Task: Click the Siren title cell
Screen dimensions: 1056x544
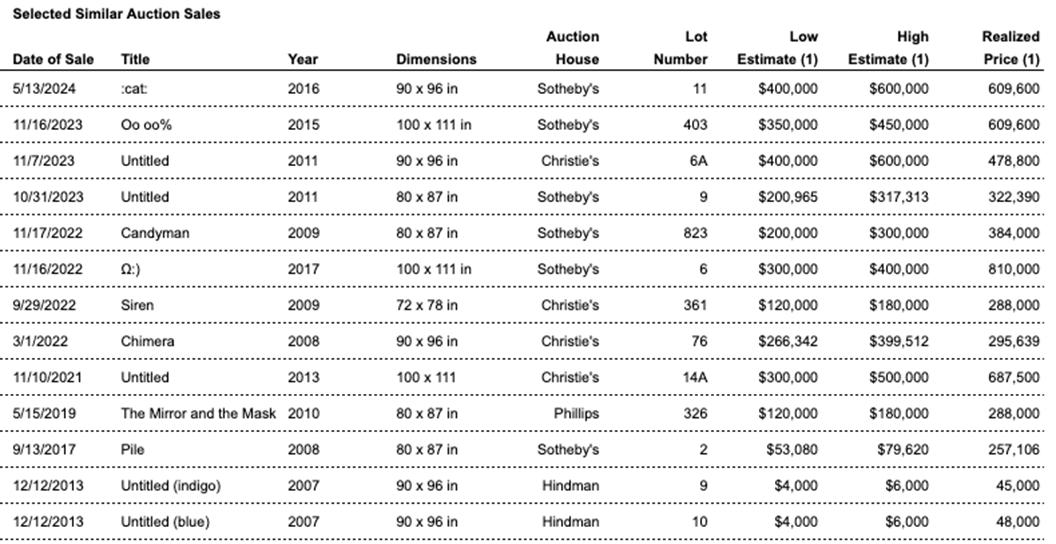Action: pos(137,305)
